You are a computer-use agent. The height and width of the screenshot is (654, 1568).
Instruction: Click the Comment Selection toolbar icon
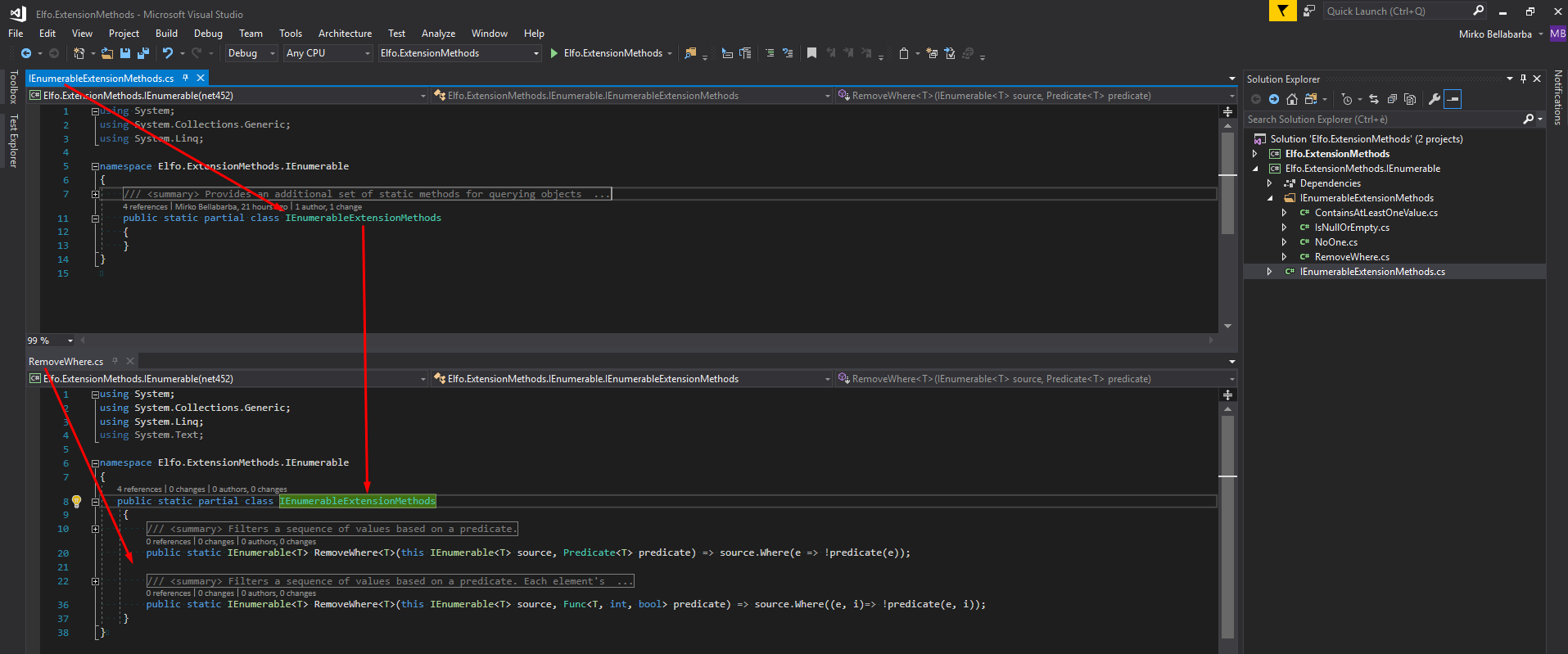point(770,53)
